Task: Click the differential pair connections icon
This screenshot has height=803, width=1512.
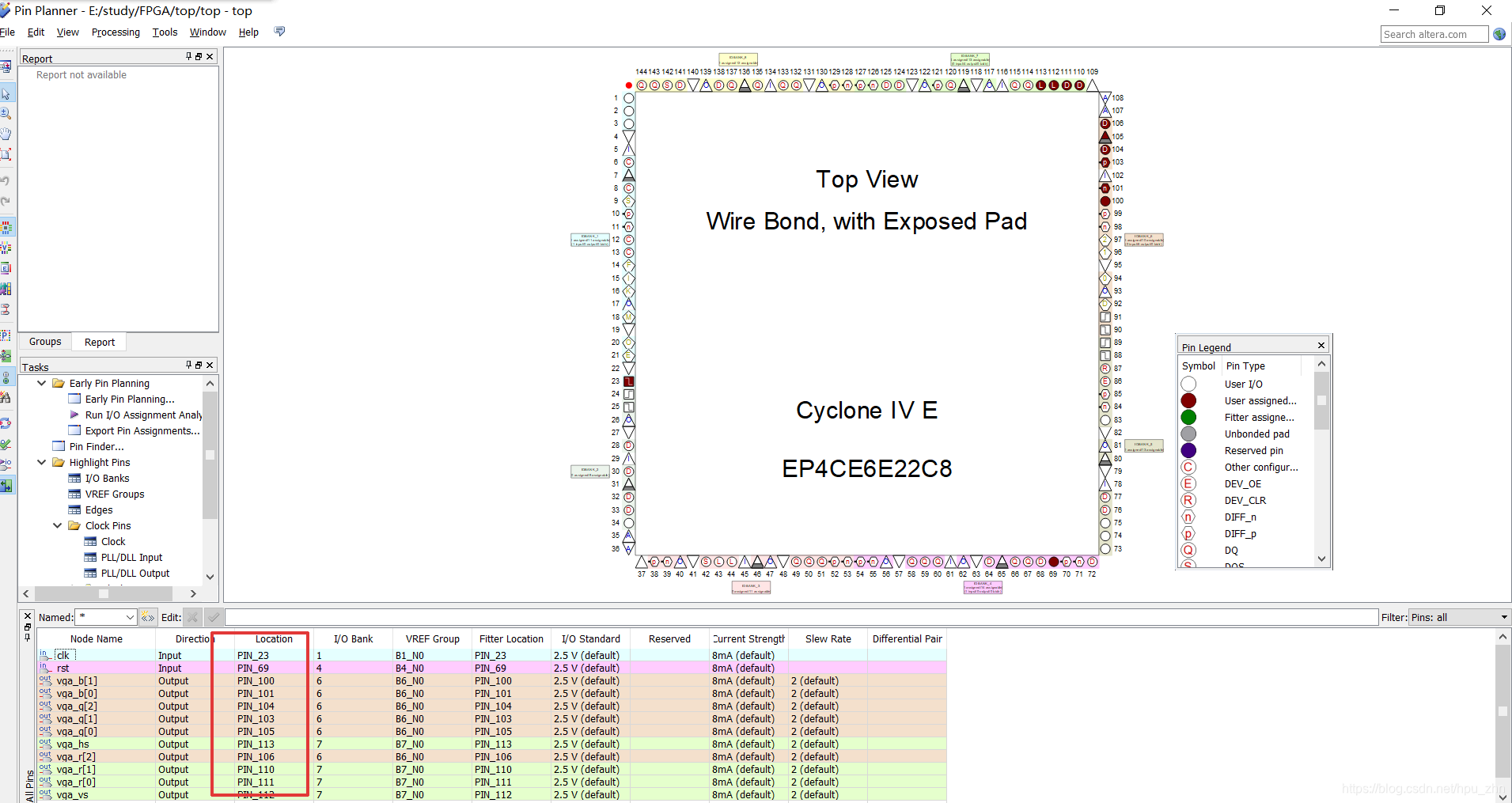Action: click(x=6, y=309)
